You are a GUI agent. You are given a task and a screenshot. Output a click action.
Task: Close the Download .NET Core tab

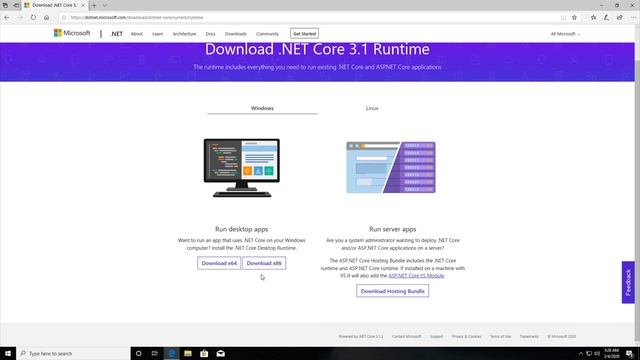[83, 5]
